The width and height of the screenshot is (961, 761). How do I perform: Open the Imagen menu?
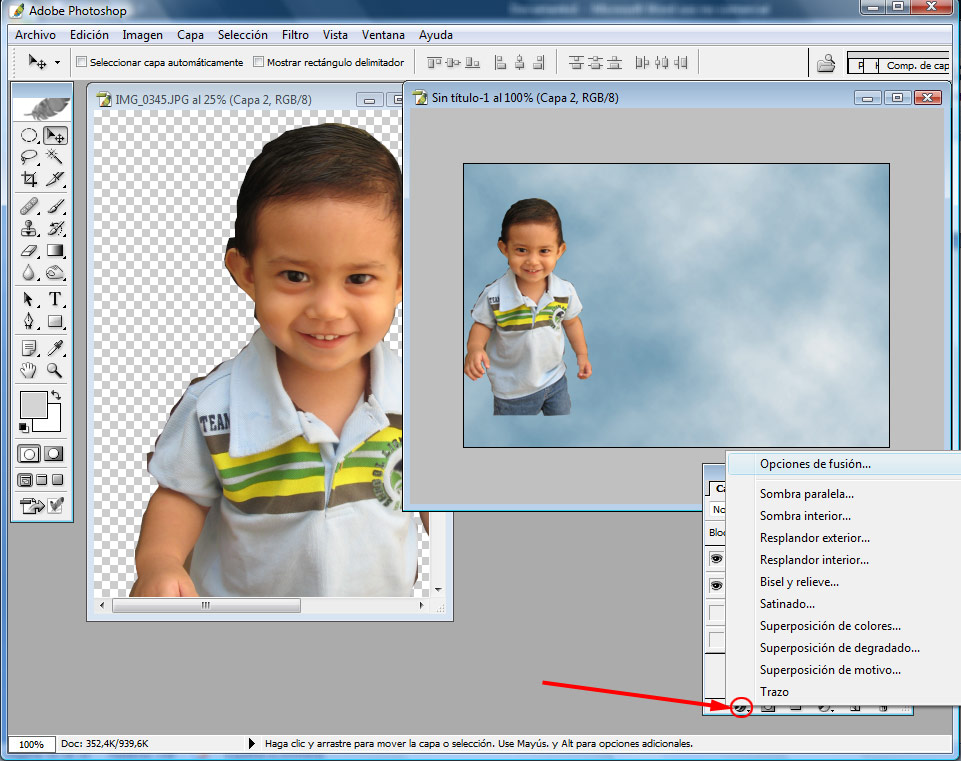[x=142, y=35]
